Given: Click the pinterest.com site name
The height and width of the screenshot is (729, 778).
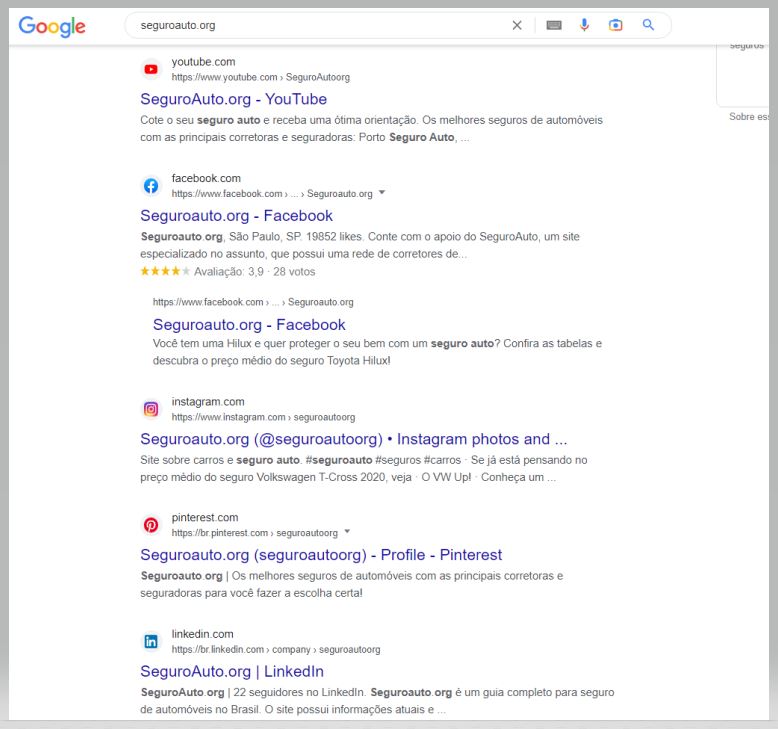Looking at the screenshot, I should [205, 518].
